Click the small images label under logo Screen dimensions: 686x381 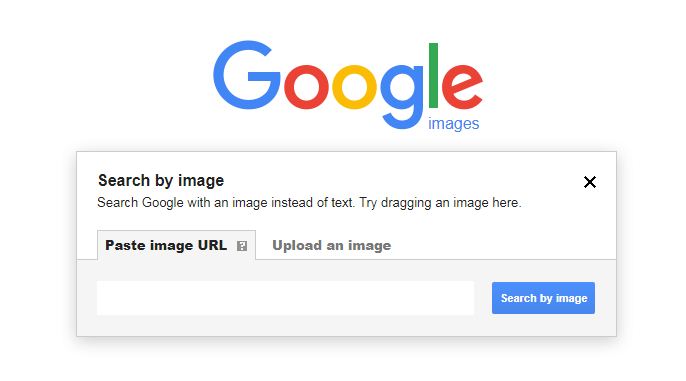[453, 124]
